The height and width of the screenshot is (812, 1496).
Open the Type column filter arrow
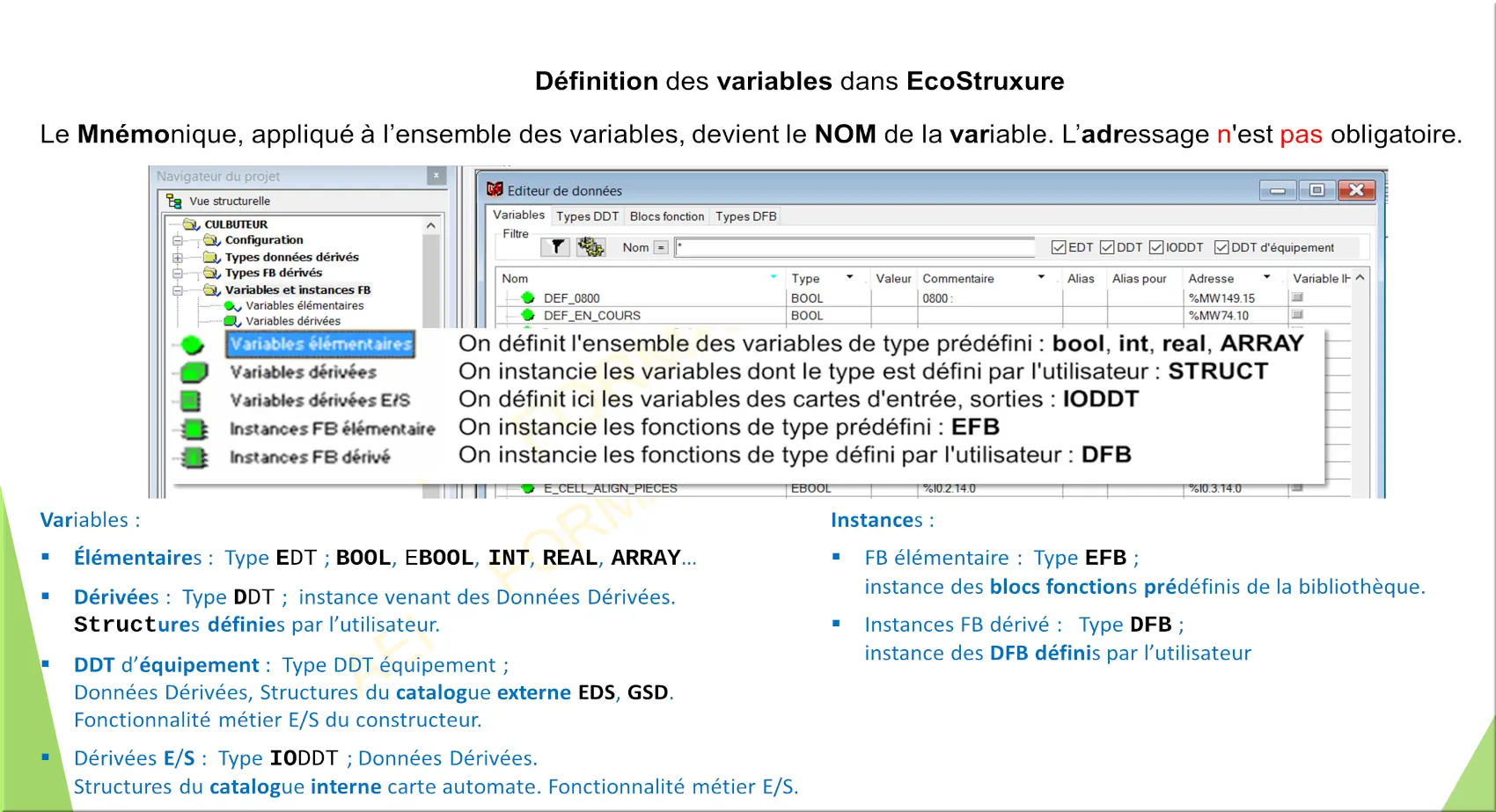pos(849,277)
